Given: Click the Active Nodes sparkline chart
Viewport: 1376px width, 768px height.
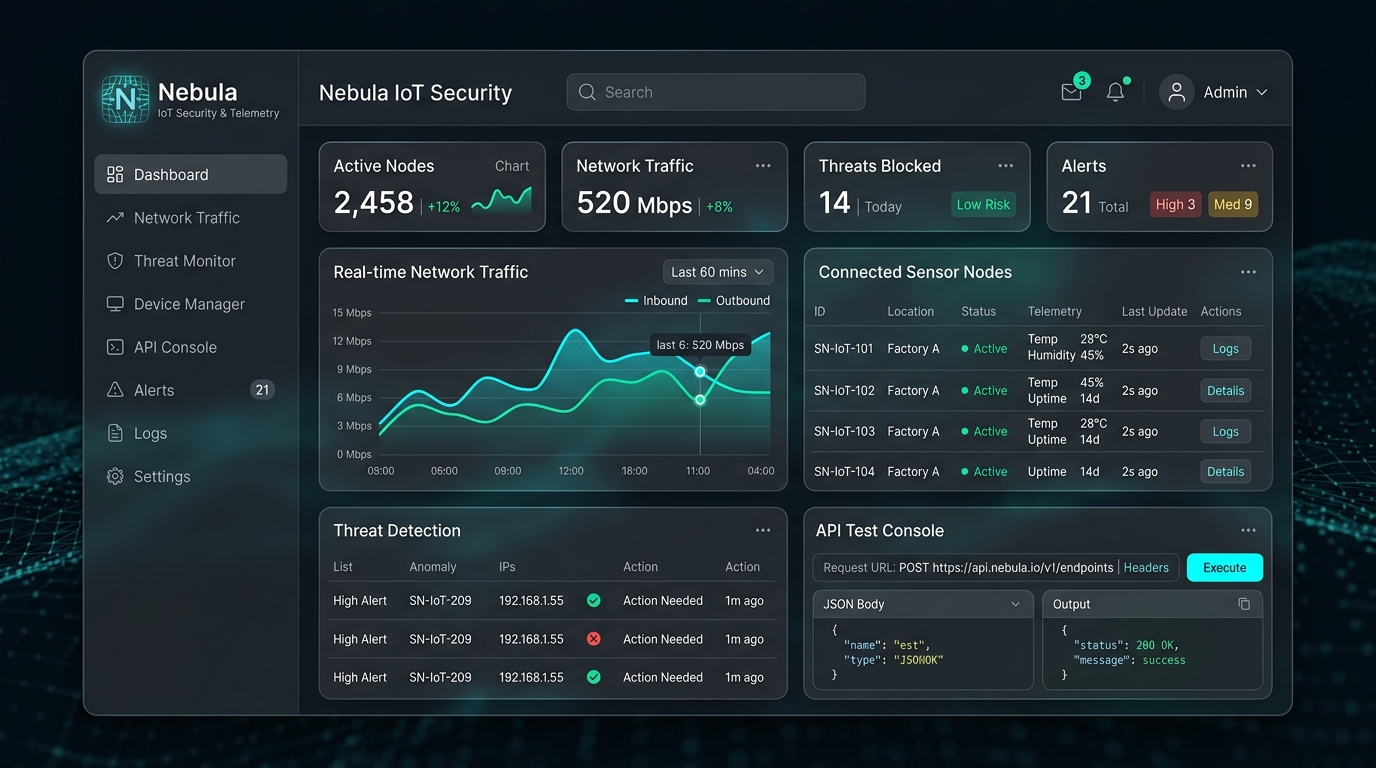Looking at the screenshot, I should 501,199.
